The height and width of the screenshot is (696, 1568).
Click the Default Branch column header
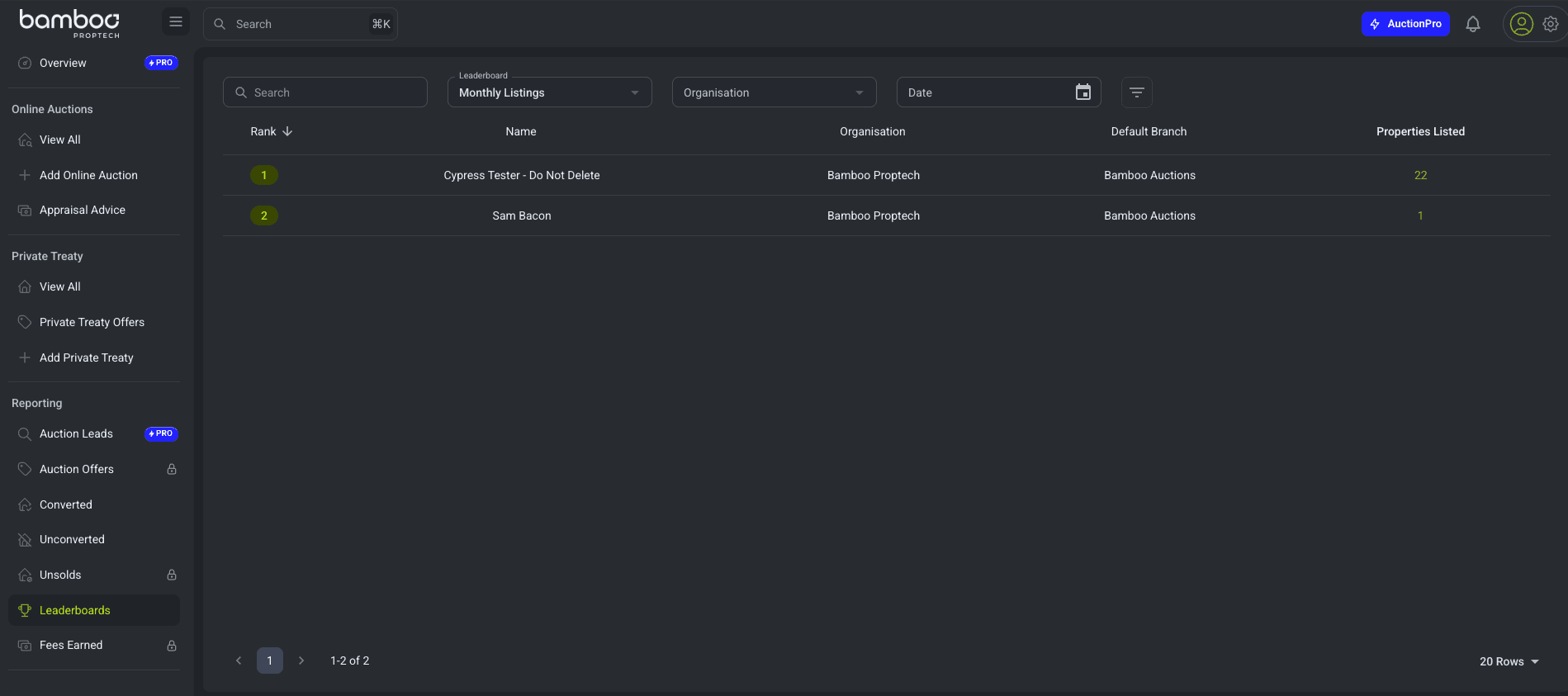1149,131
